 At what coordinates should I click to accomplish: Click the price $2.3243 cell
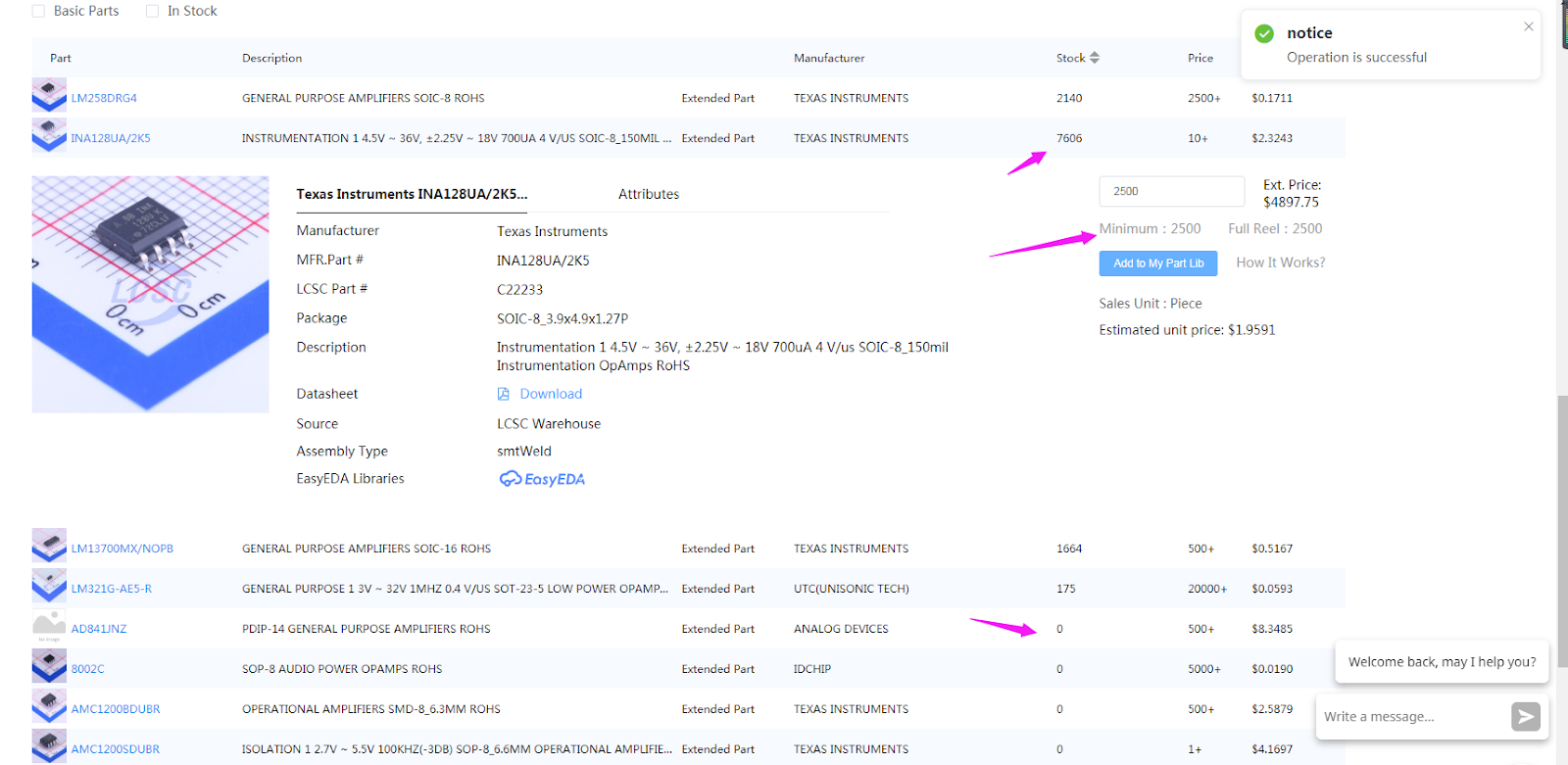point(1272,138)
